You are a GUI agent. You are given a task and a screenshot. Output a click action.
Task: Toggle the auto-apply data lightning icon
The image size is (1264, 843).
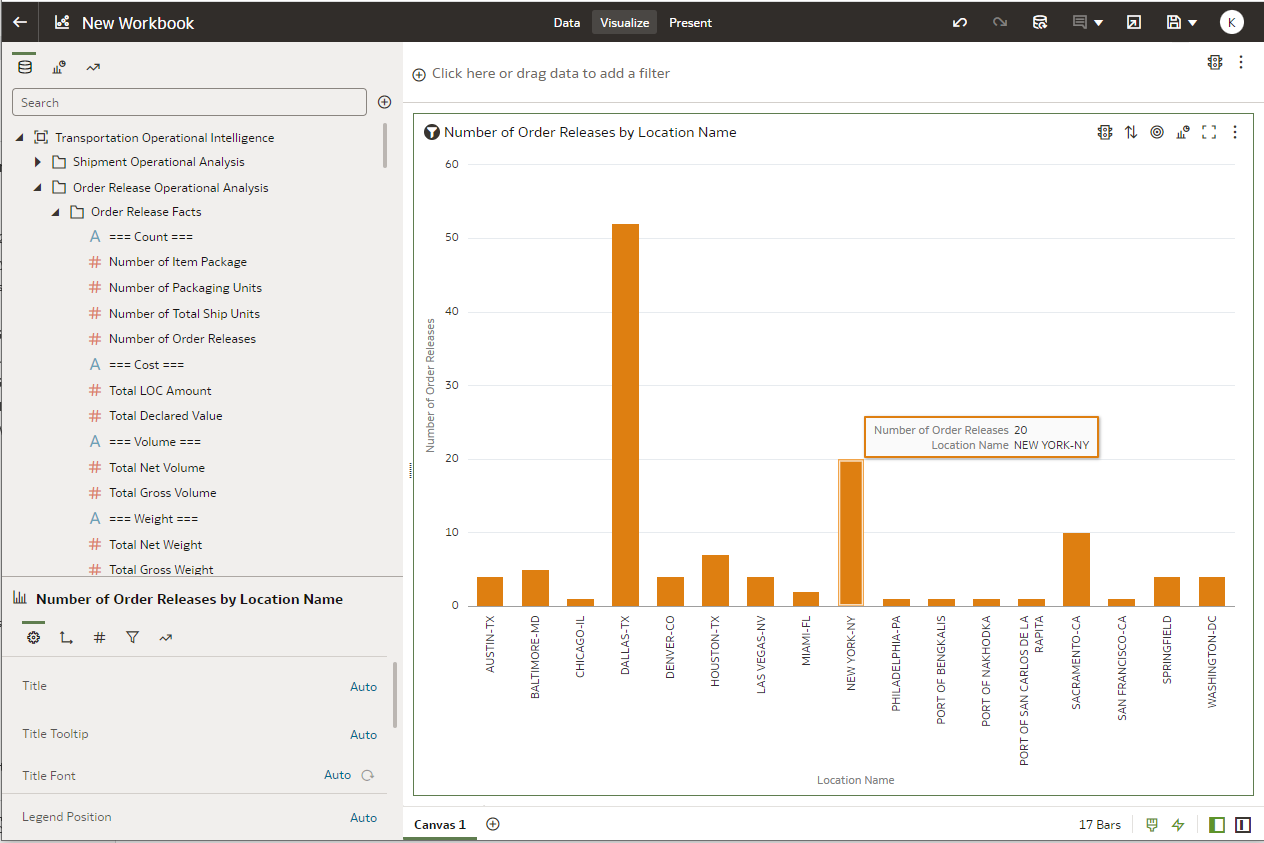click(x=1178, y=825)
